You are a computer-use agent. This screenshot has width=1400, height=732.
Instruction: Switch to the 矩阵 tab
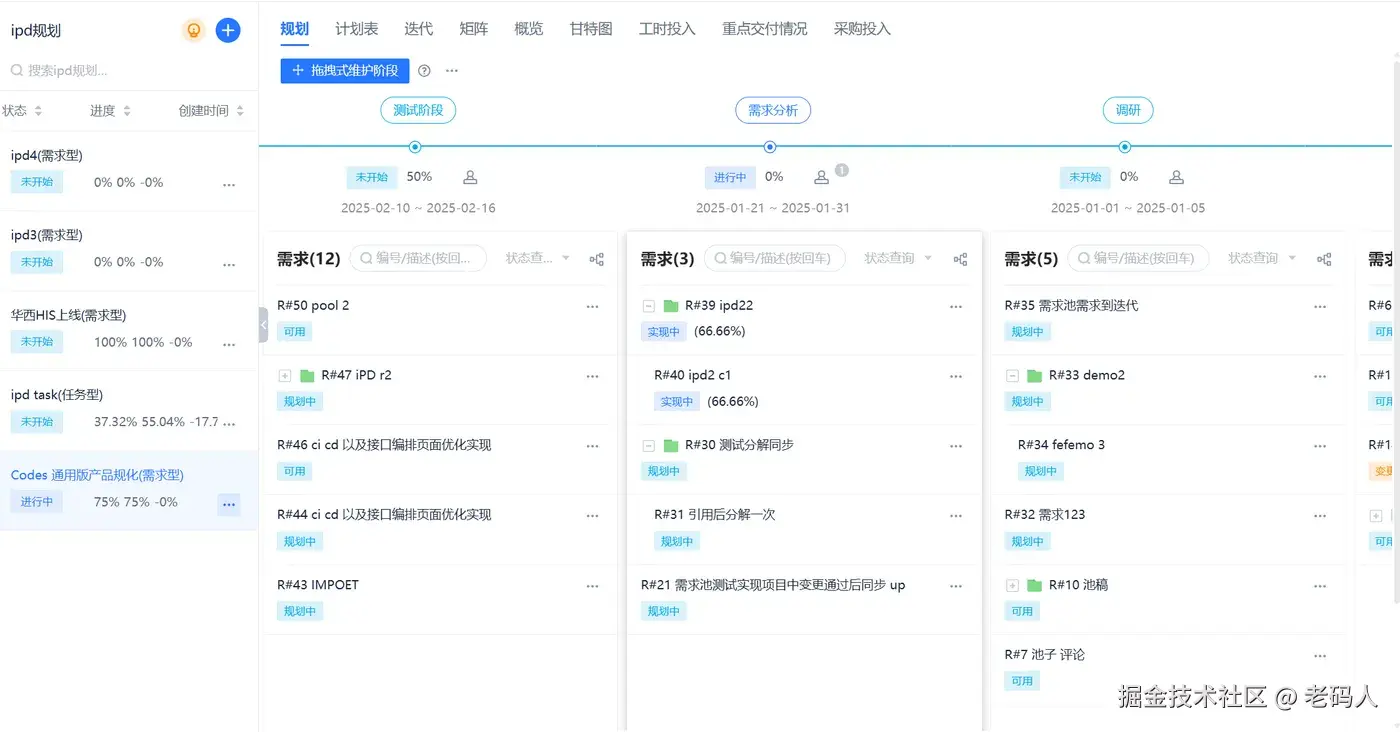tap(474, 29)
